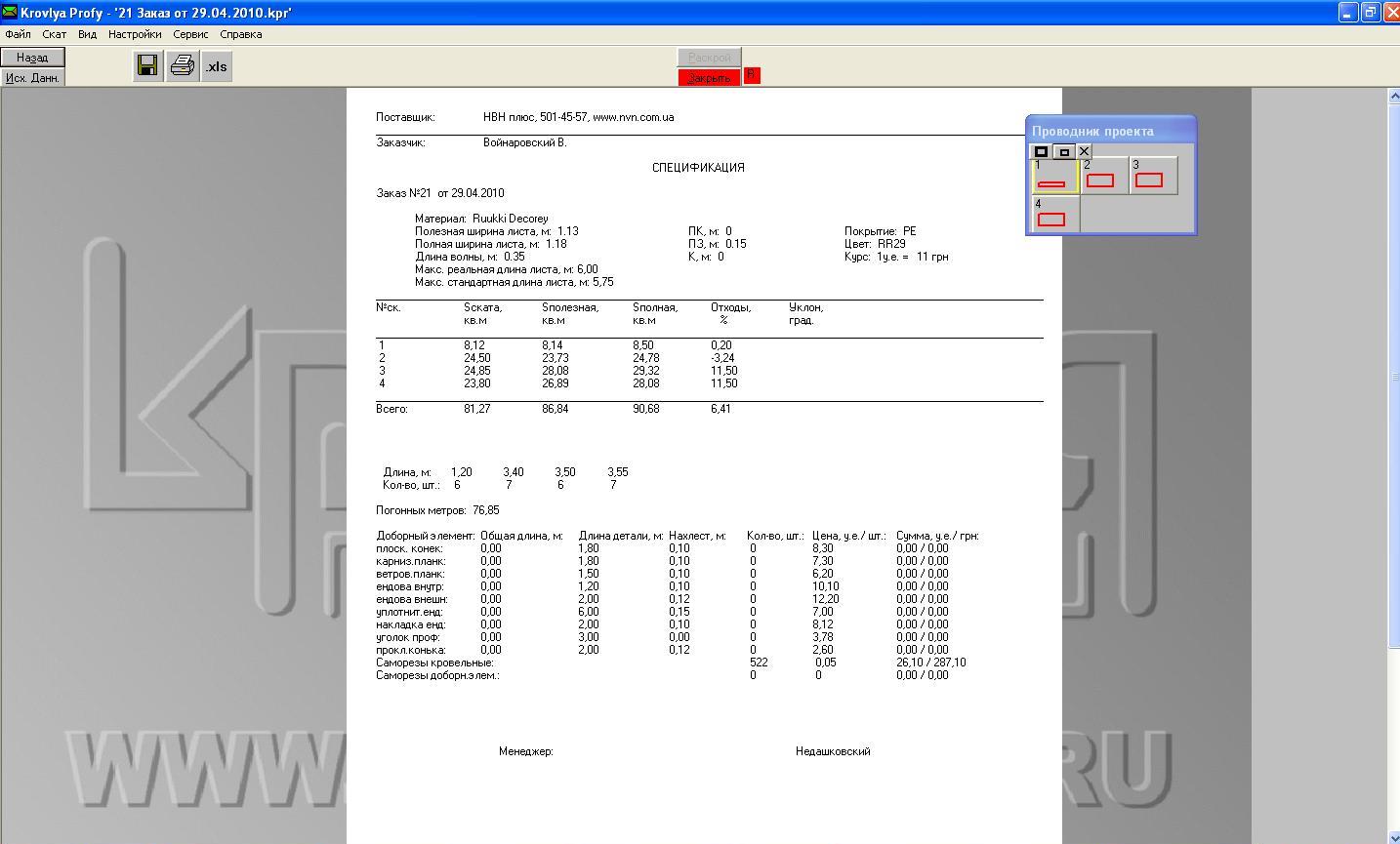Image resolution: width=1400 pixels, height=844 pixels.
Task: Click the vertical scrollbar thumb
Action: (x=1393, y=376)
